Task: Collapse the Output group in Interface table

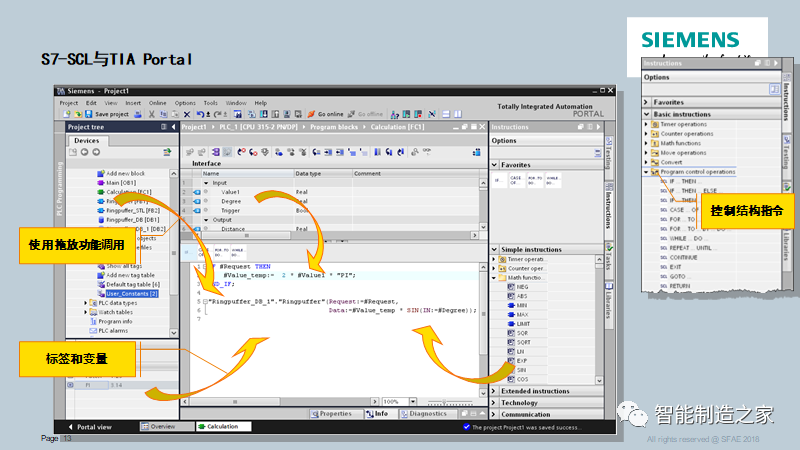Action: (206, 219)
